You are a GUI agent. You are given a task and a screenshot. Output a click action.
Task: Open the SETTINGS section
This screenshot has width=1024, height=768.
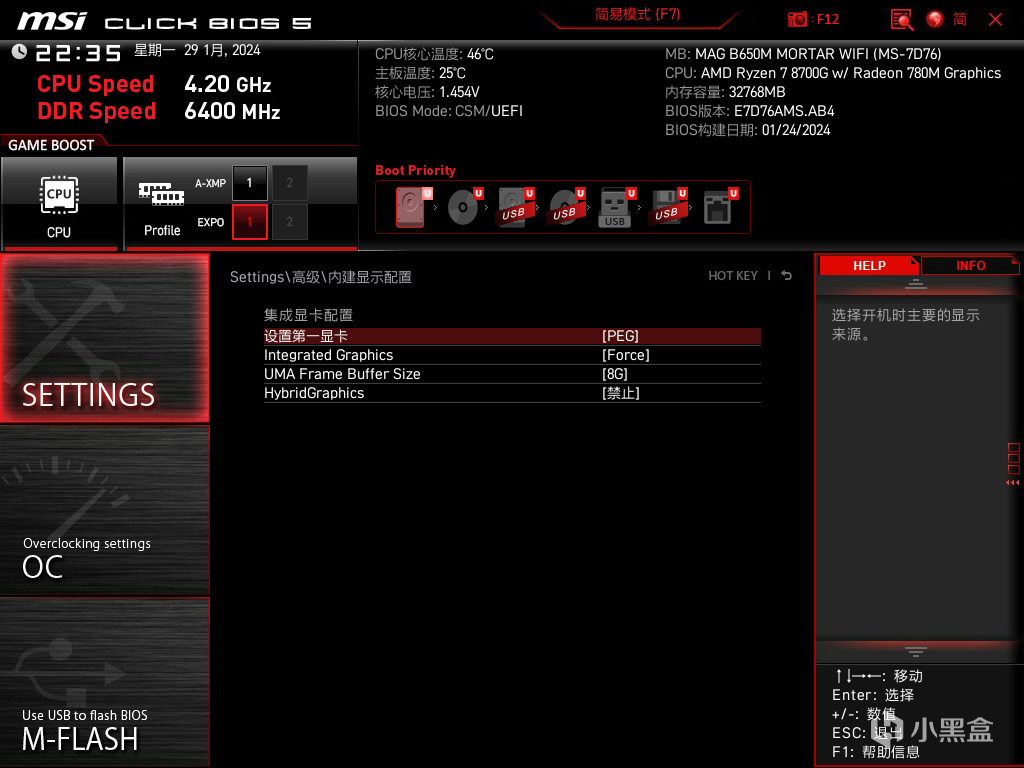pyautogui.click(x=105, y=338)
